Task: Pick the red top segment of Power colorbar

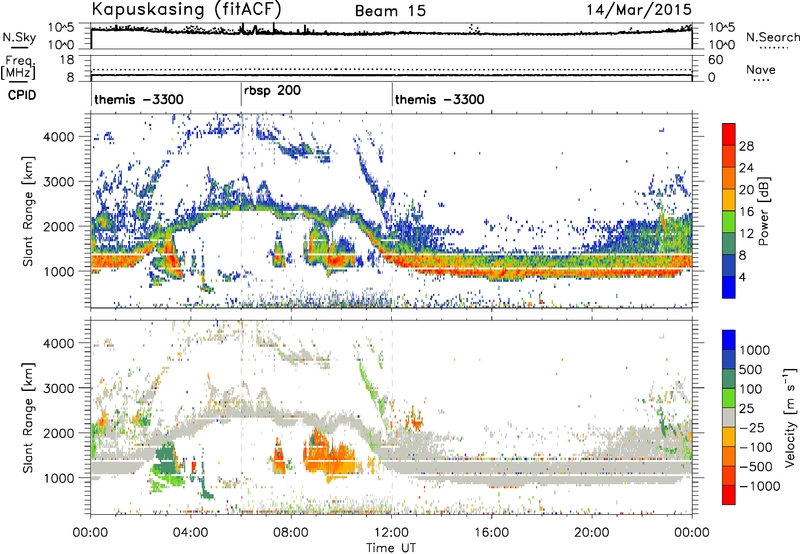Action: click(729, 134)
